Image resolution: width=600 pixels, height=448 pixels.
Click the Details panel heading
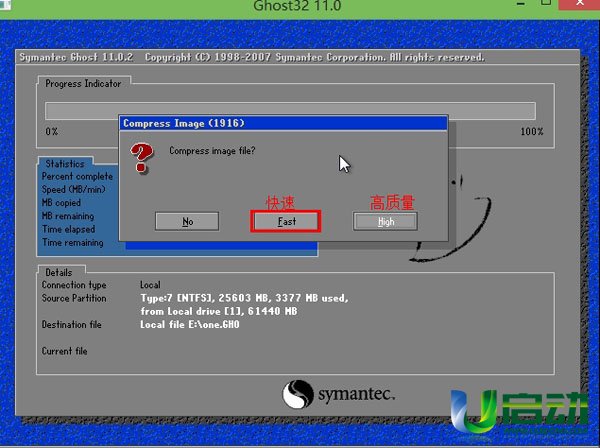pyautogui.click(x=59, y=272)
